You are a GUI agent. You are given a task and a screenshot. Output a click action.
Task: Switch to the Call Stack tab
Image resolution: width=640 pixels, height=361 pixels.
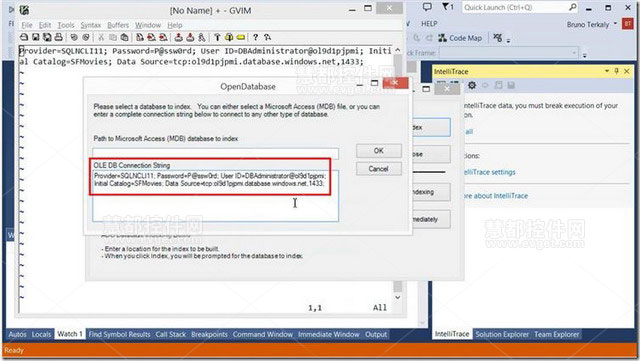coord(170,334)
